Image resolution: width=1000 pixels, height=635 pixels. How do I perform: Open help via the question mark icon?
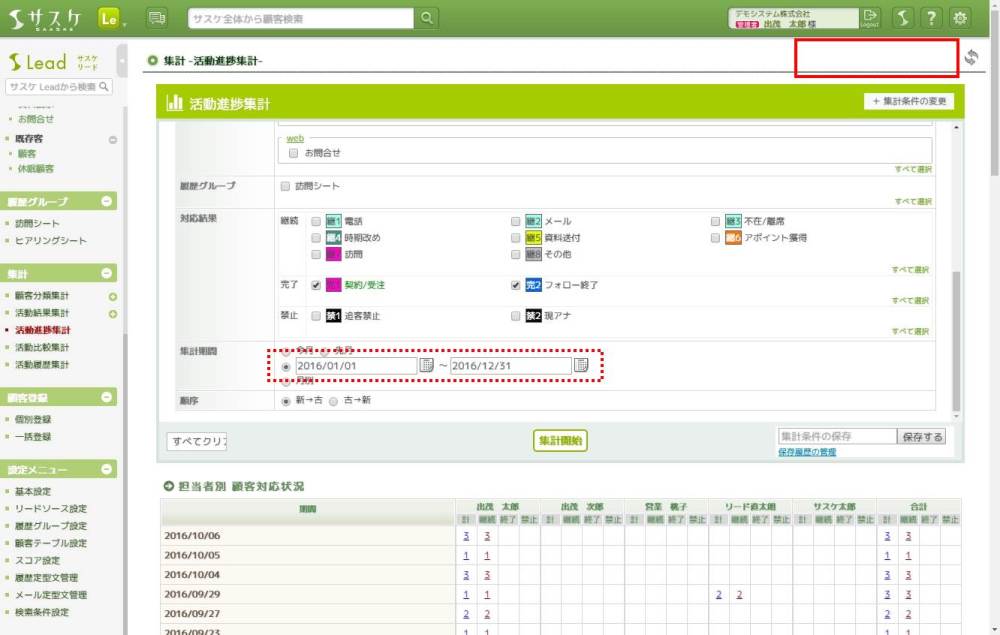(931, 18)
